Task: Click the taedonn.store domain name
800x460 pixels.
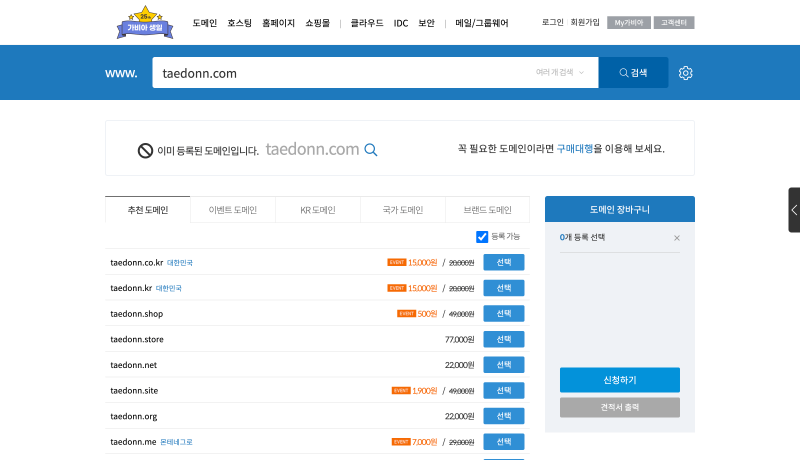Action: click(x=137, y=339)
